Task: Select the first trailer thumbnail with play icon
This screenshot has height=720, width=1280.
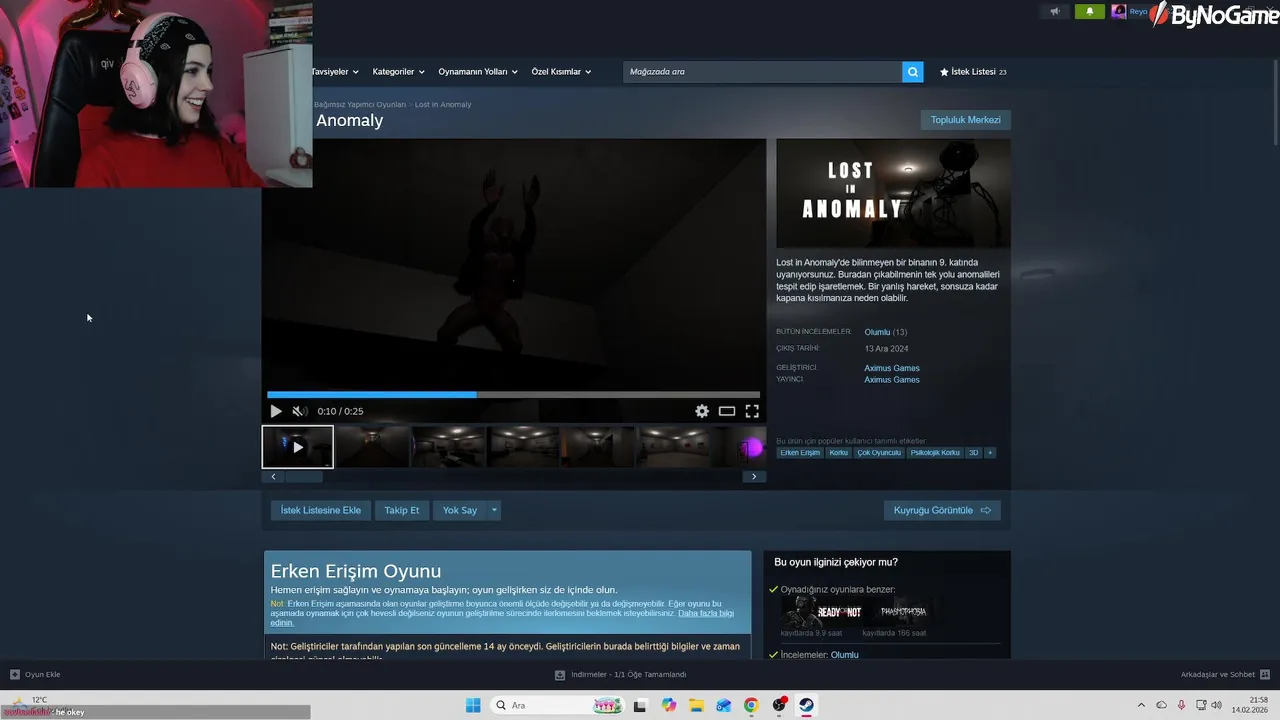Action: [298, 447]
